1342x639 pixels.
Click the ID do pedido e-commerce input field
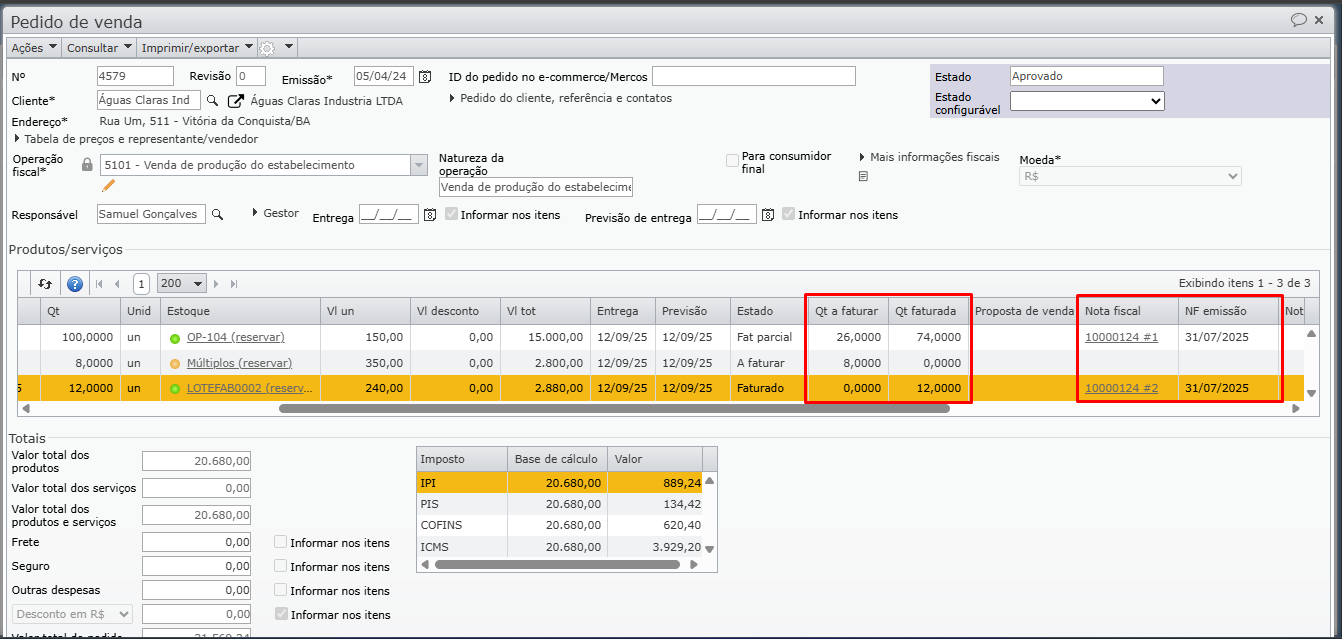(753, 77)
